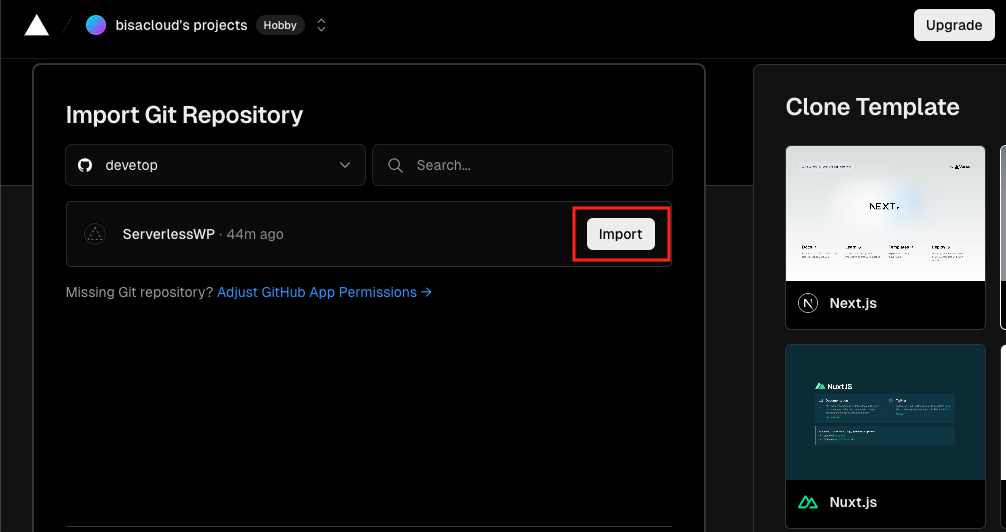Select the Next.js template title

pyautogui.click(x=853, y=303)
